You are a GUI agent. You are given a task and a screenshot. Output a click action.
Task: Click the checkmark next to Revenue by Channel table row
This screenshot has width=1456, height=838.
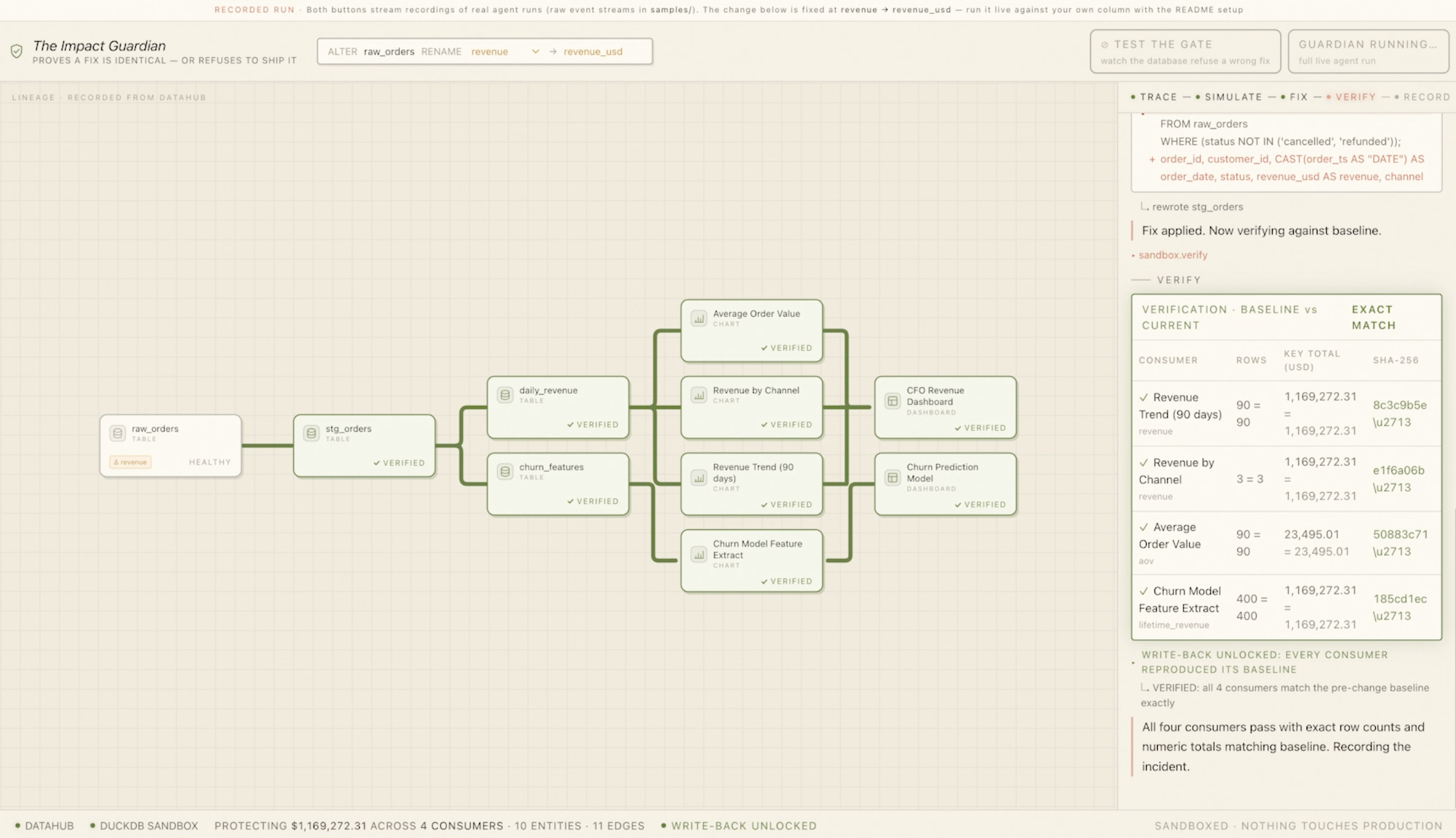point(1144,463)
